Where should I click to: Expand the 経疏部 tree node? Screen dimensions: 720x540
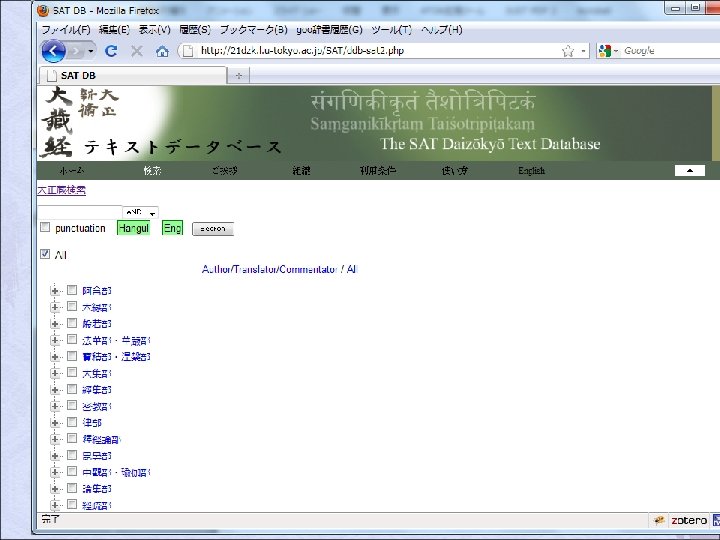[55, 505]
